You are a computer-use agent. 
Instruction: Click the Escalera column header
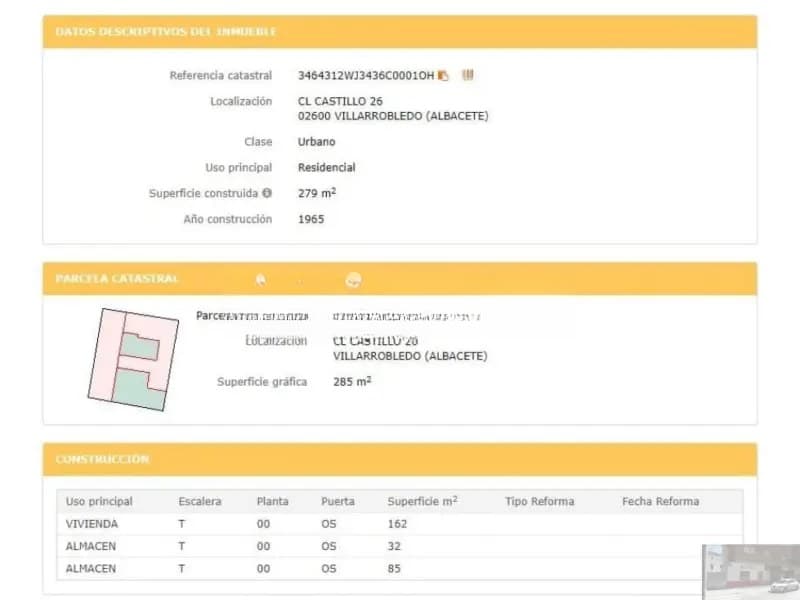pos(200,502)
